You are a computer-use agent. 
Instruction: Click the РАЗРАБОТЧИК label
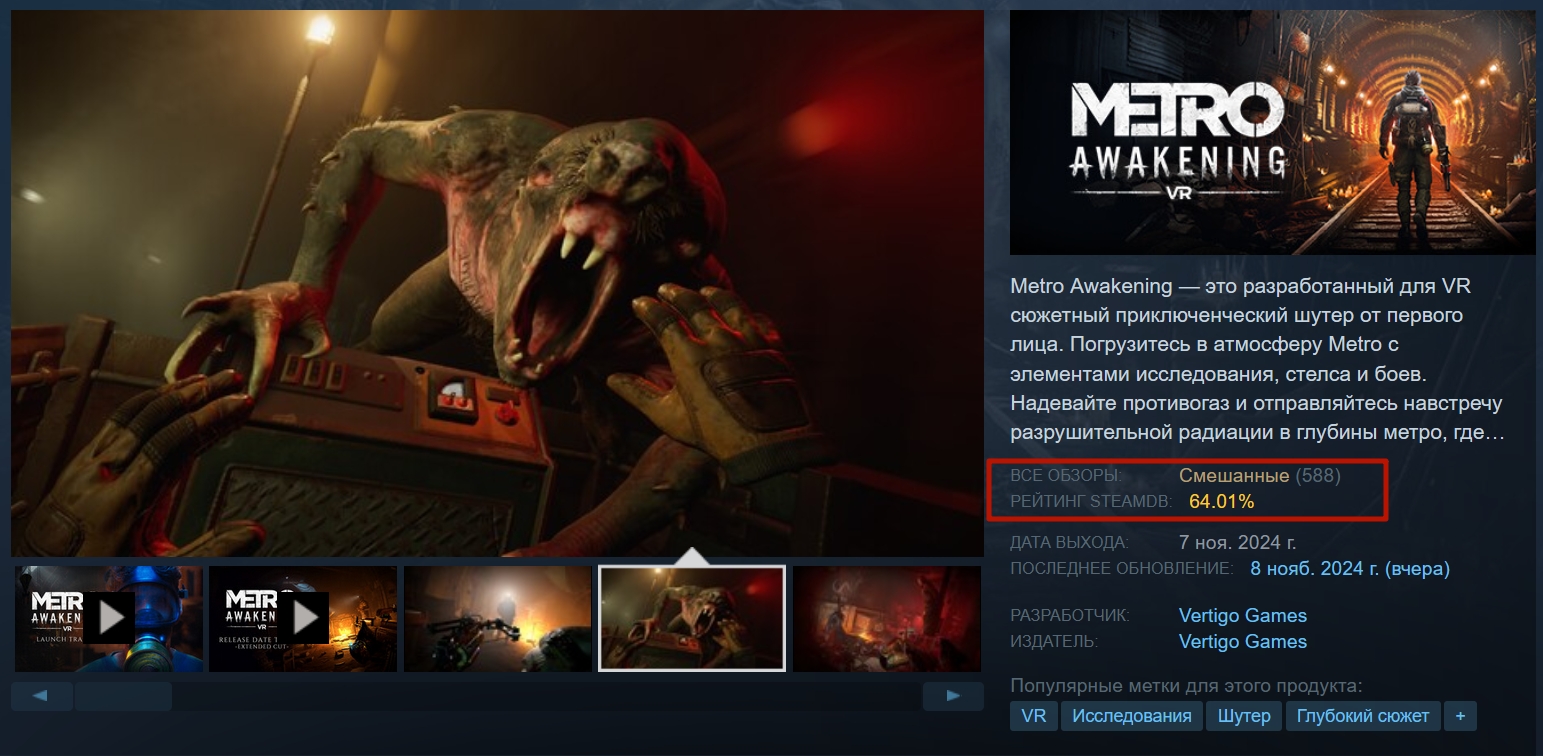pos(1071,615)
